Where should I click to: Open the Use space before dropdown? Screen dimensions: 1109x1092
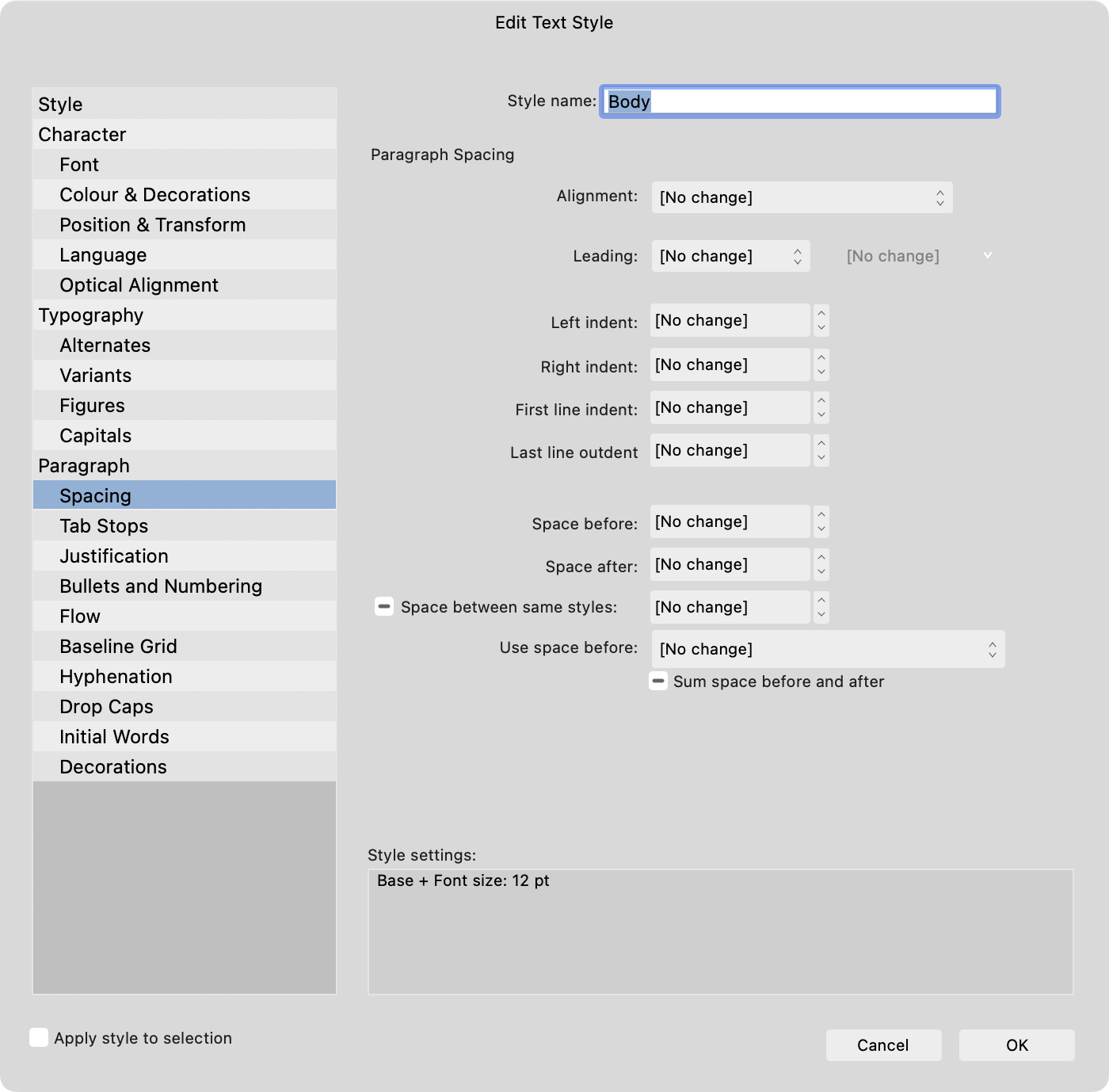pos(826,648)
